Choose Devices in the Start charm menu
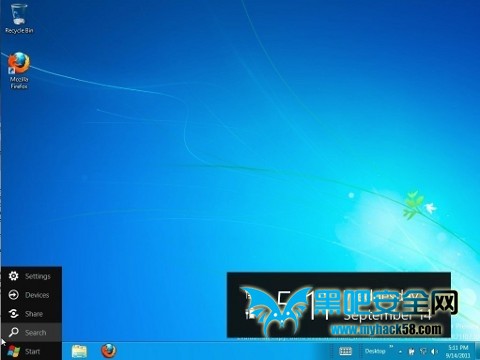 coord(31,295)
